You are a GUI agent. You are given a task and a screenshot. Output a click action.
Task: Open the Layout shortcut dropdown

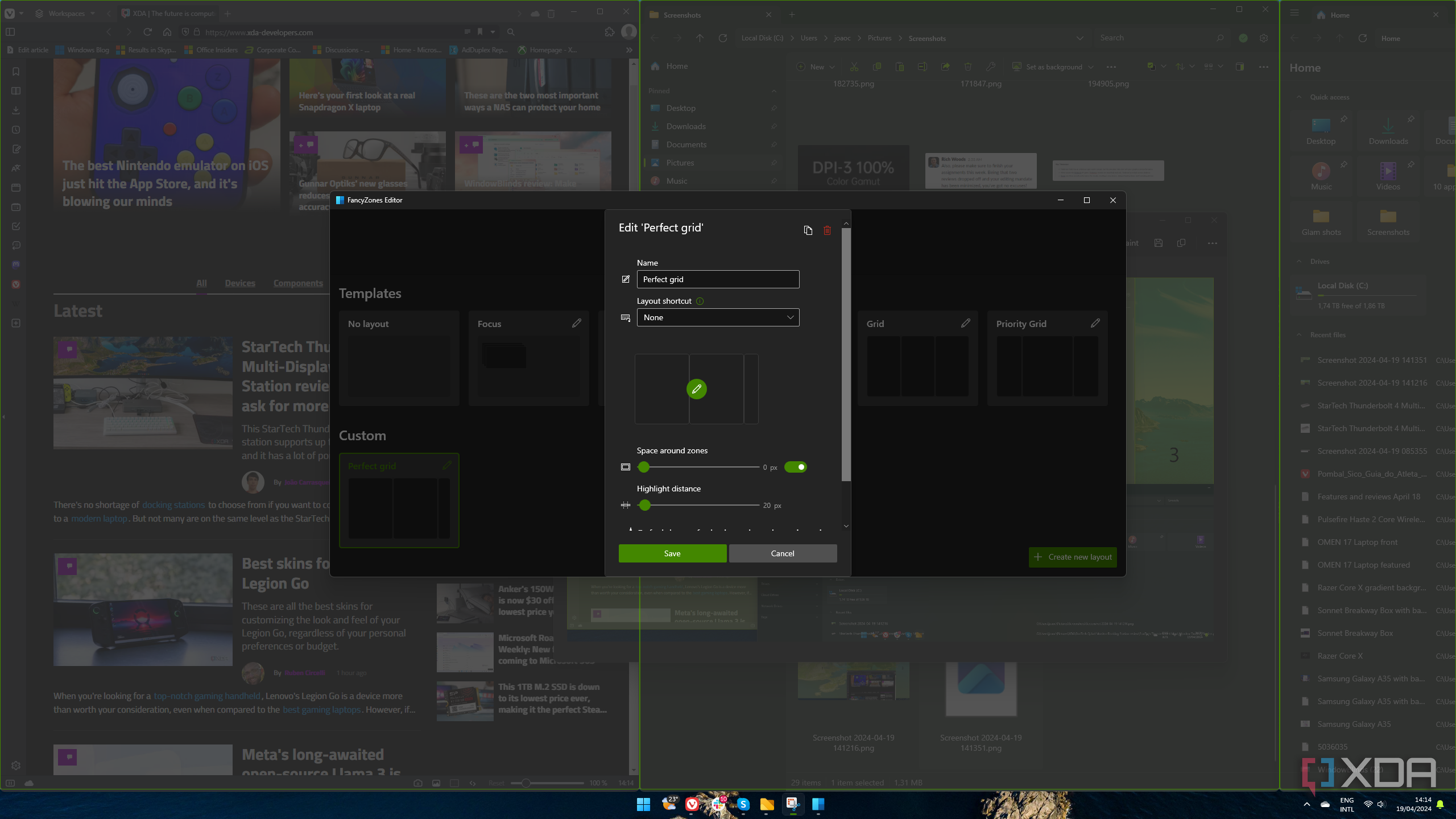click(x=718, y=317)
